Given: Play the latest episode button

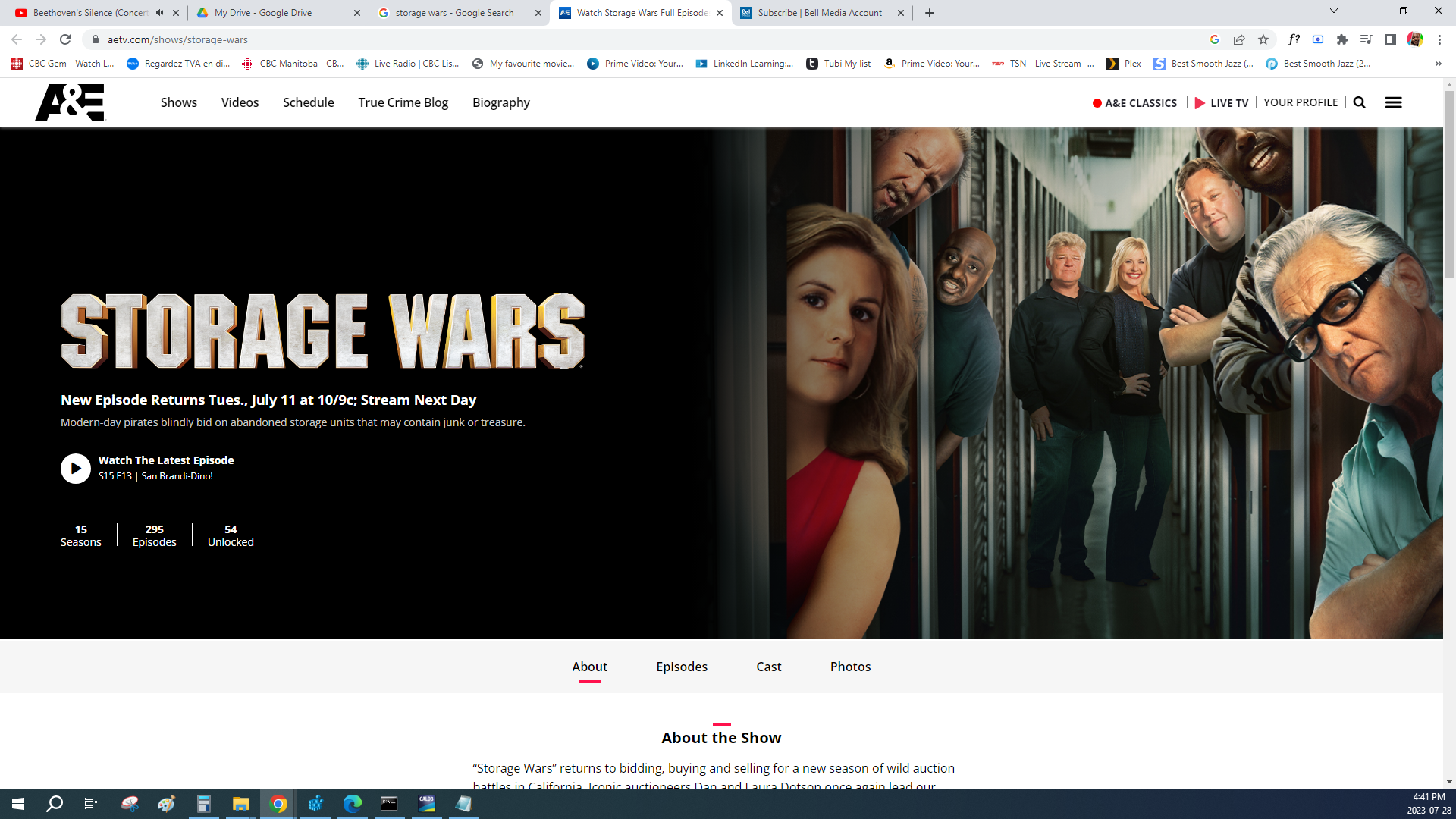Looking at the screenshot, I should coord(76,468).
